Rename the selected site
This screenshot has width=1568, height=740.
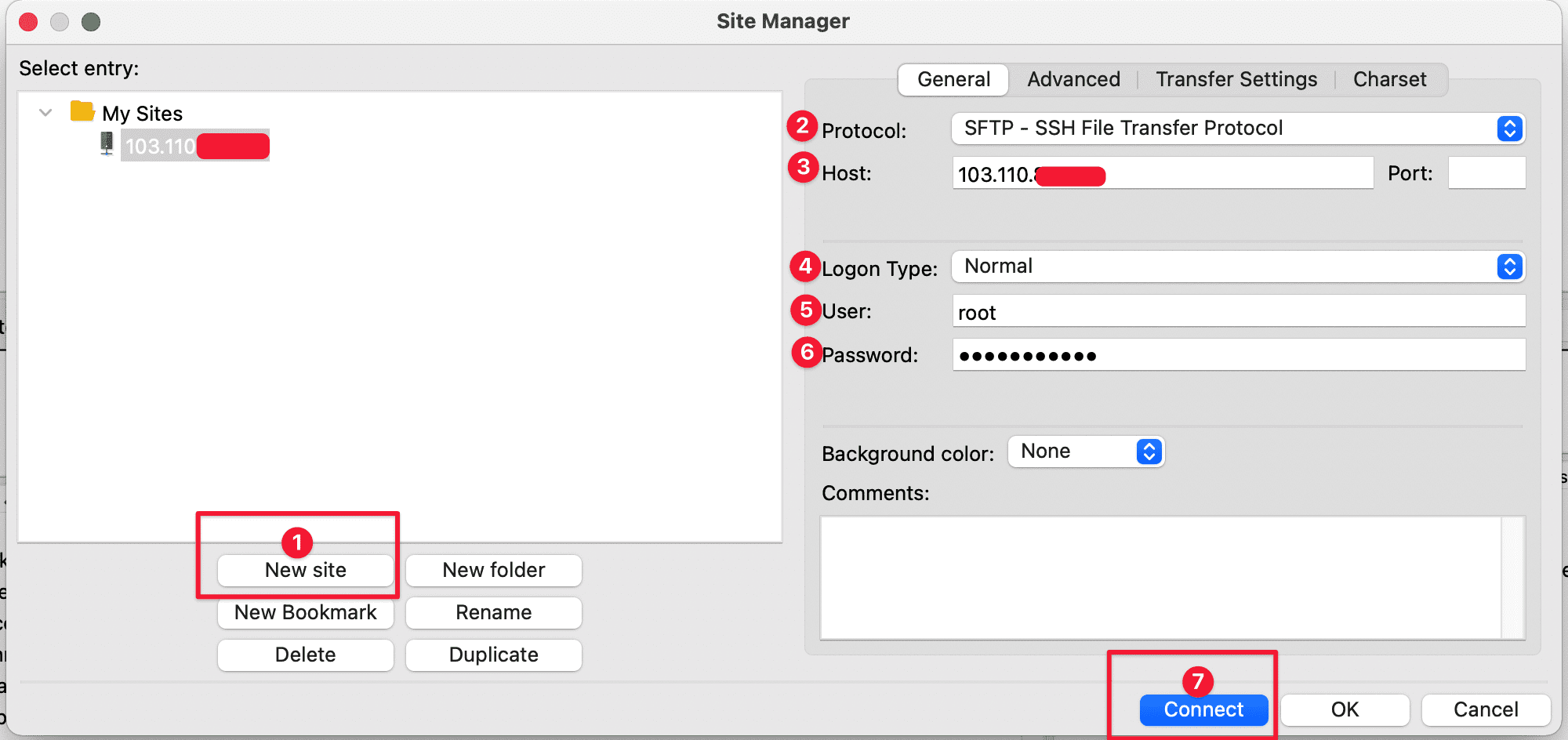click(493, 612)
